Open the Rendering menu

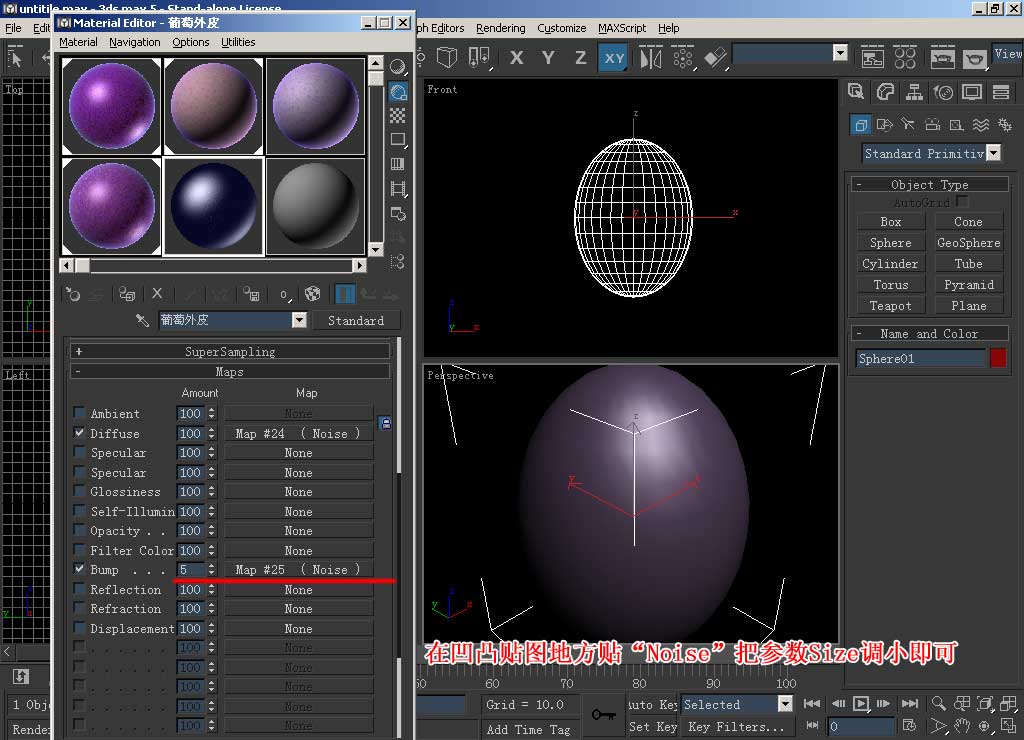tap(500, 28)
